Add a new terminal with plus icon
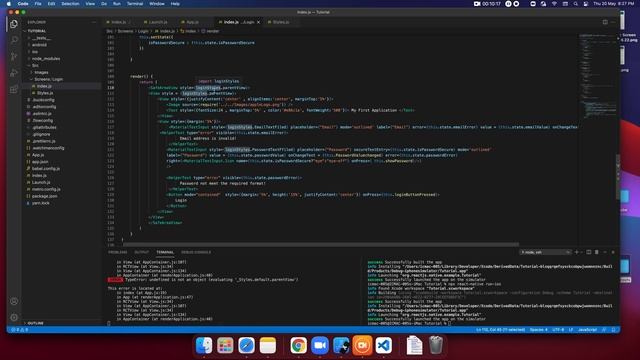This screenshot has width=640, height=360. (x=576, y=252)
